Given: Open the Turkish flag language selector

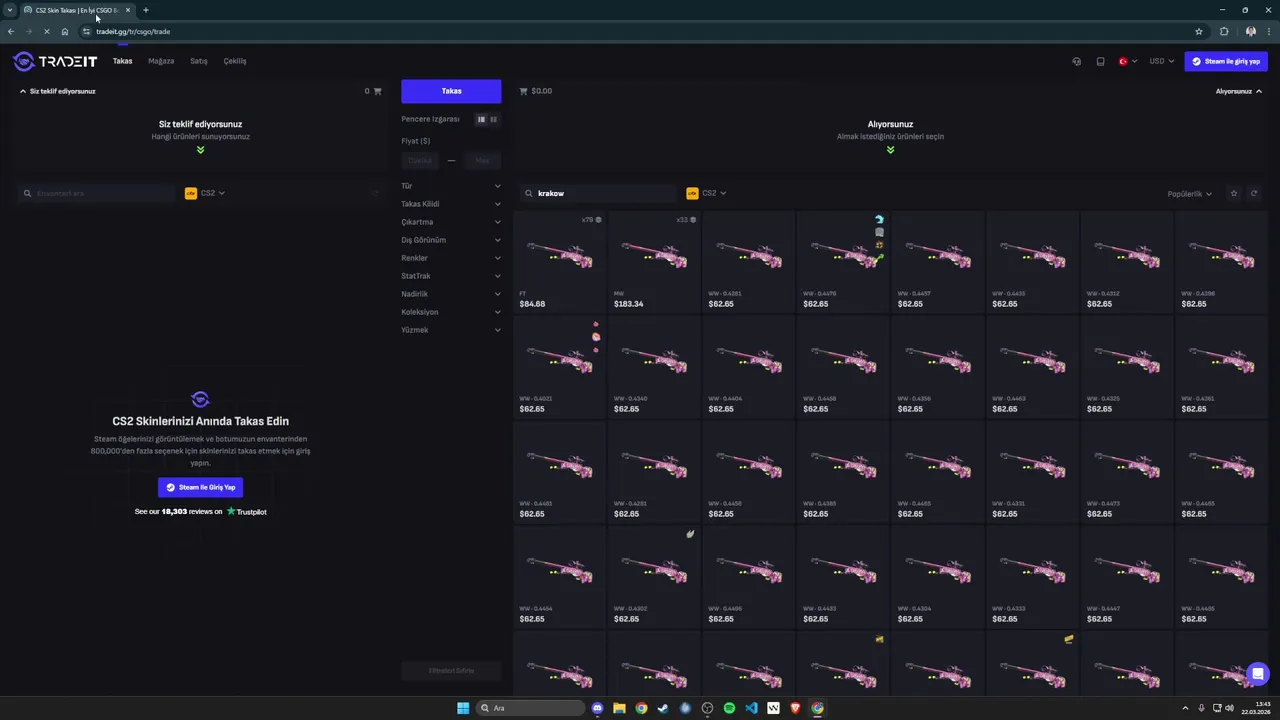Looking at the screenshot, I should coord(1127,61).
